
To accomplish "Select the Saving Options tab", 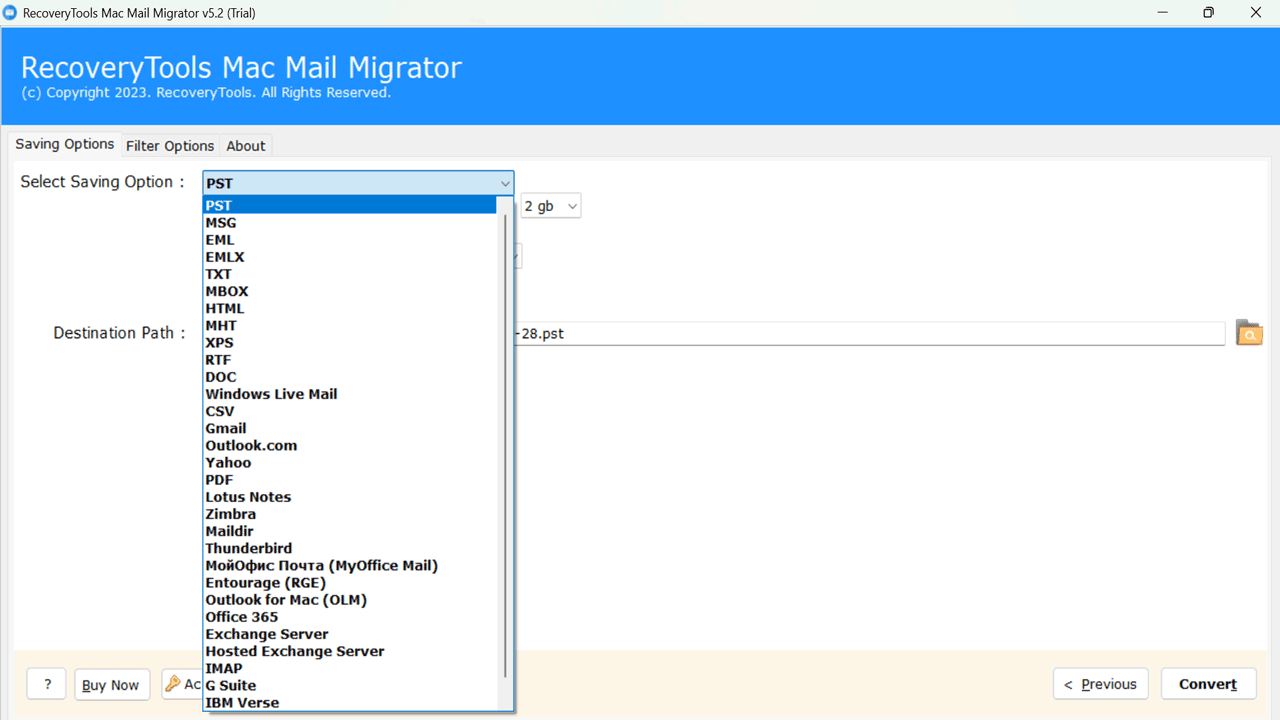I will coord(65,144).
